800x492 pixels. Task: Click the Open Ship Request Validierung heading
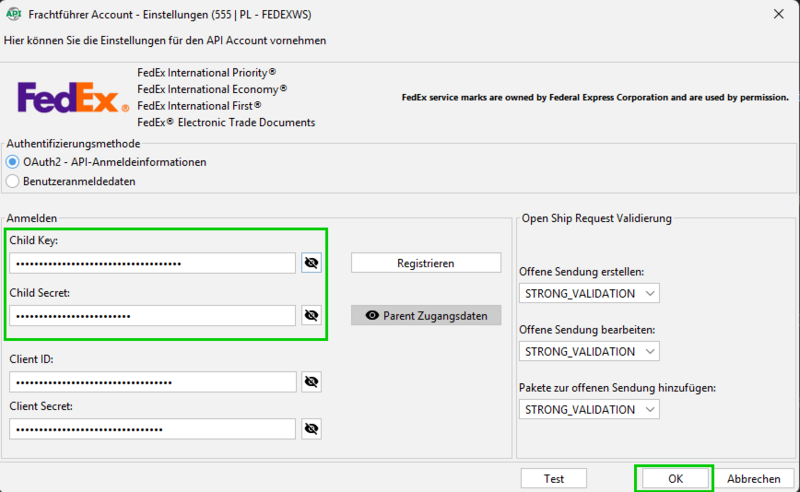click(596, 218)
